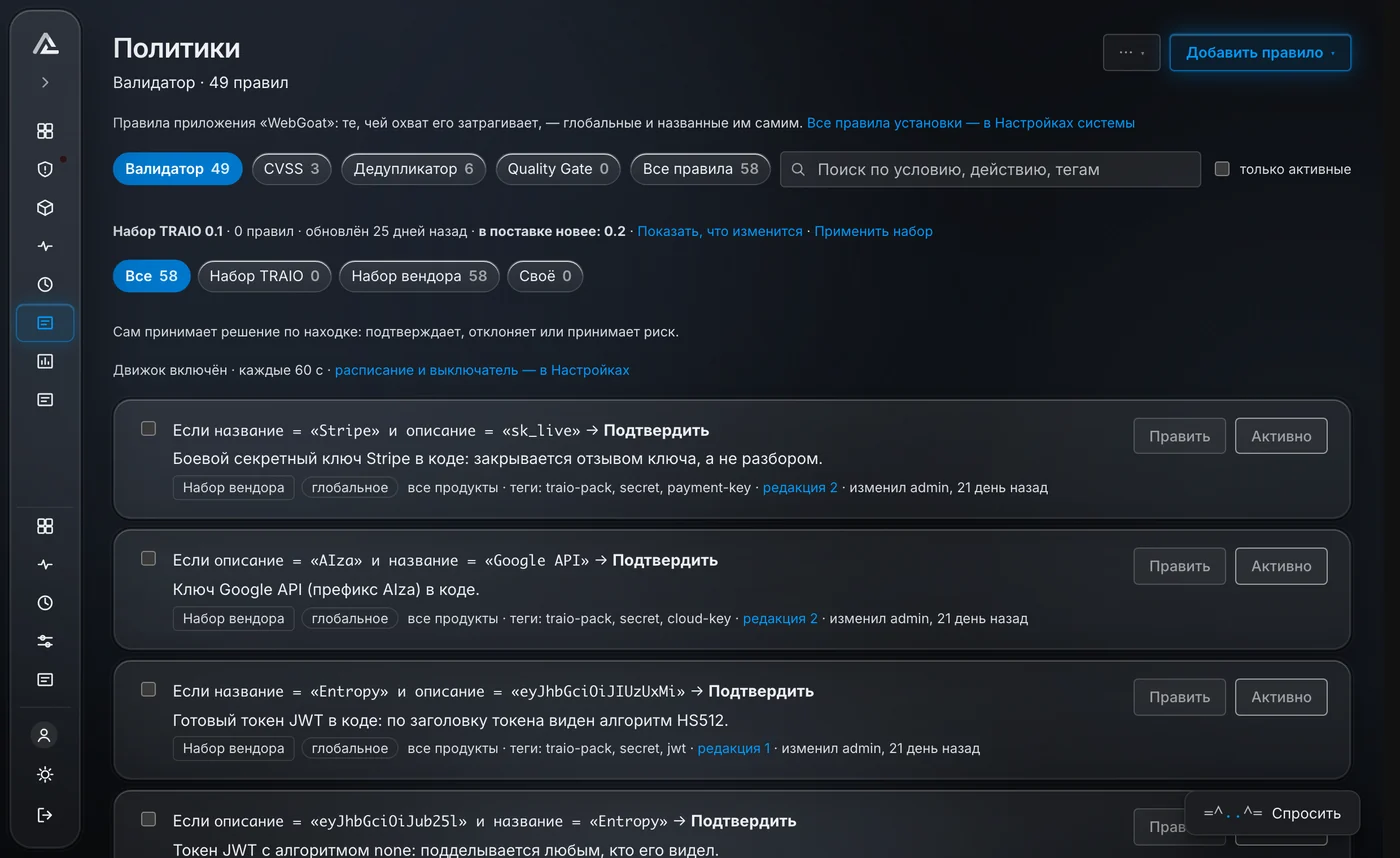Open the «Добавить правило» dropdown button
Screen dimensions: 1400x858
point(1260,53)
